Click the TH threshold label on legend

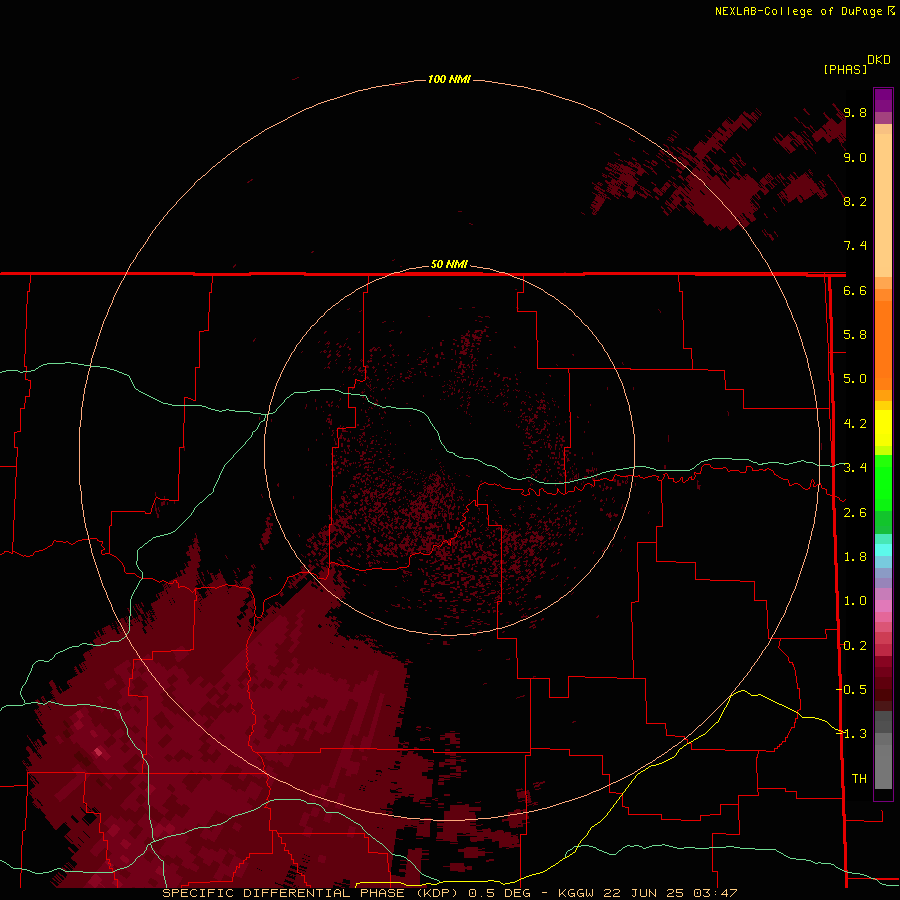pyautogui.click(x=859, y=779)
